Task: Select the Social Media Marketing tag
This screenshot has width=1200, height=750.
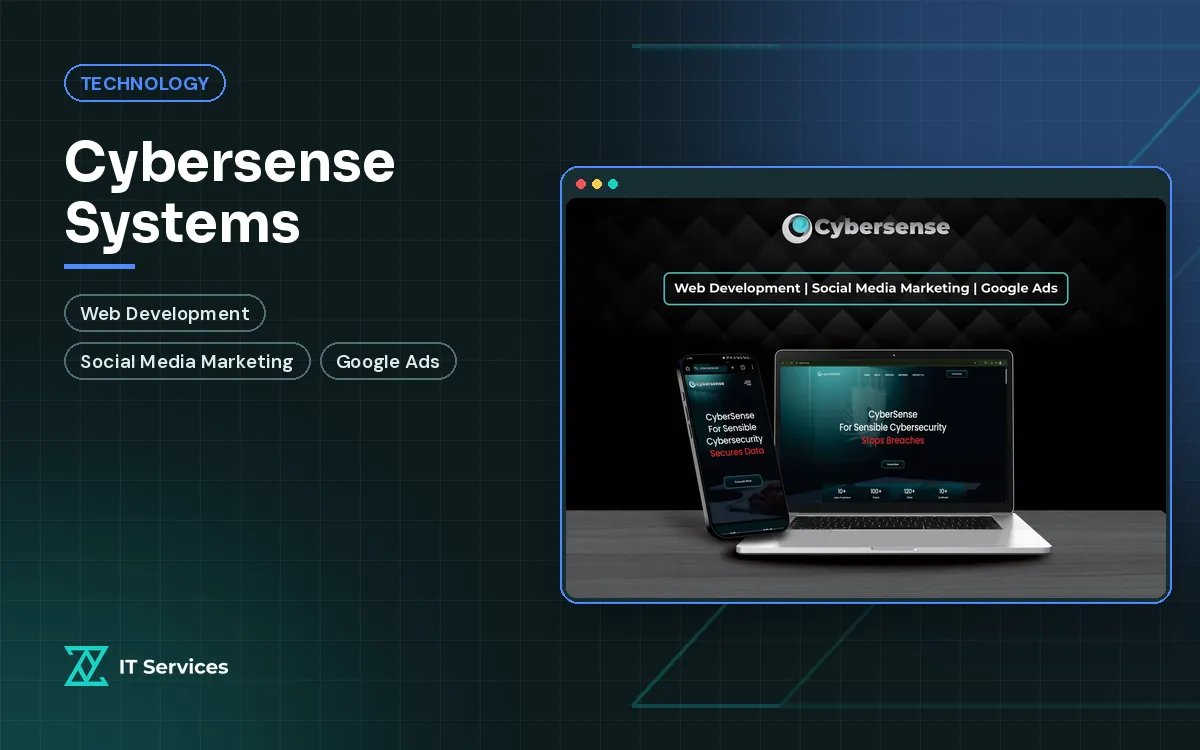Action: click(187, 361)
